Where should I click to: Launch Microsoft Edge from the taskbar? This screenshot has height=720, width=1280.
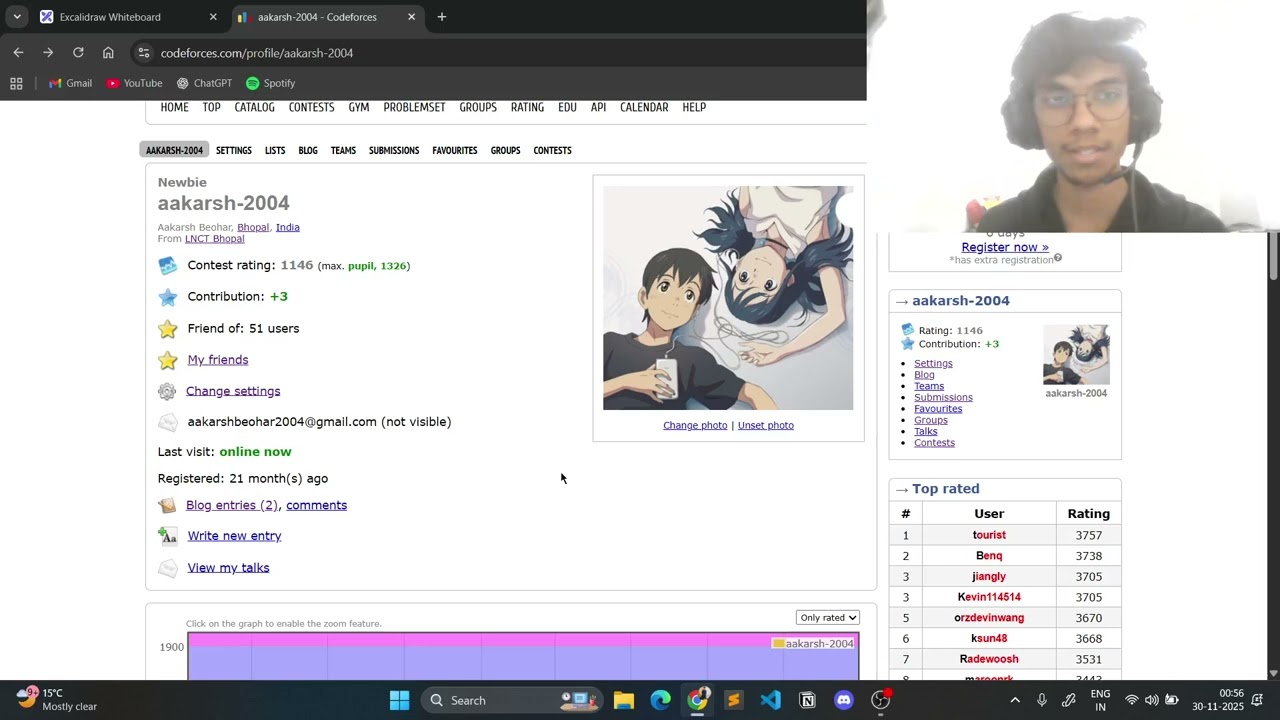click(x=661, y=700)
